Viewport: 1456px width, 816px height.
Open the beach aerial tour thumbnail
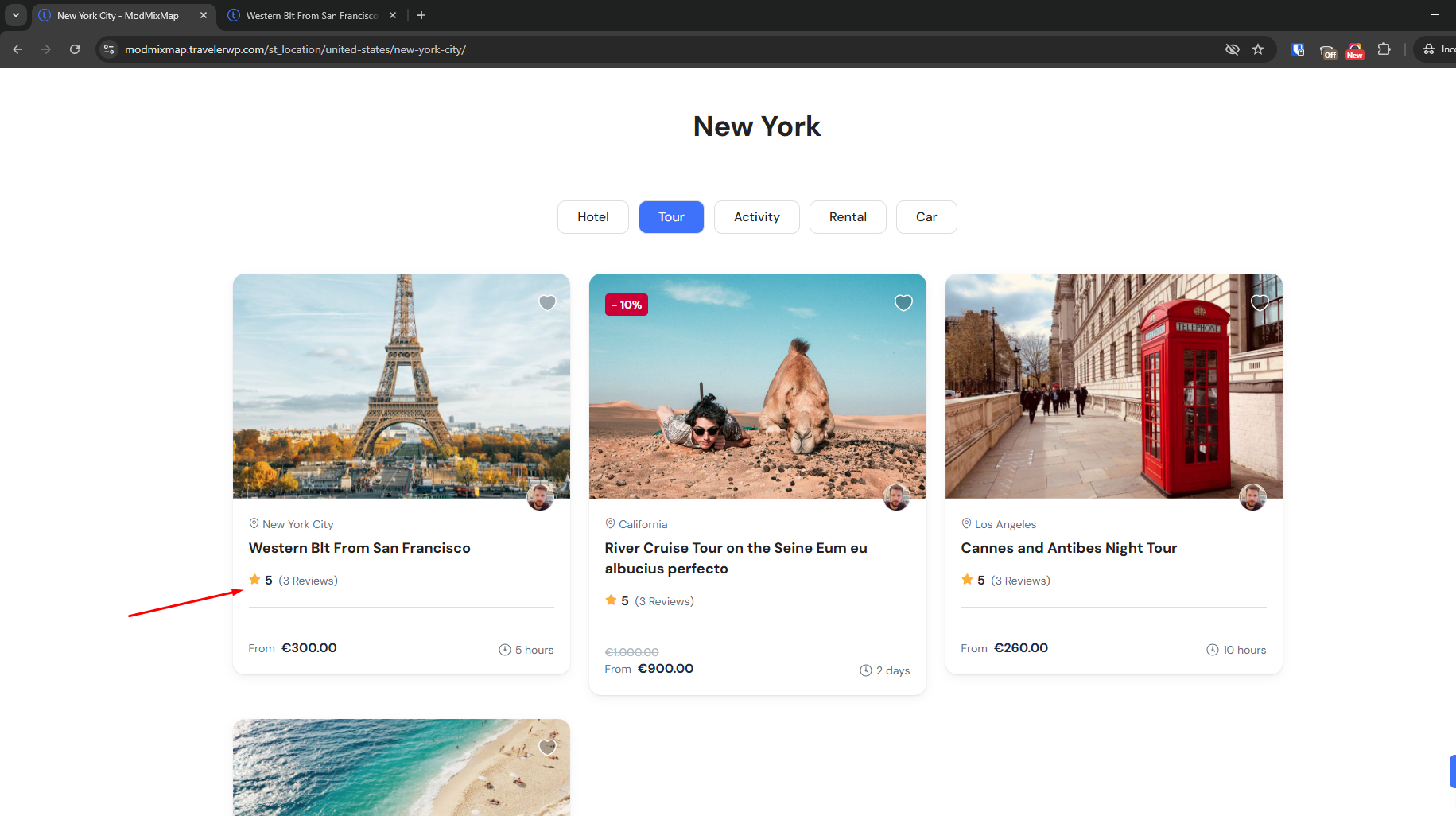(402, 767)
